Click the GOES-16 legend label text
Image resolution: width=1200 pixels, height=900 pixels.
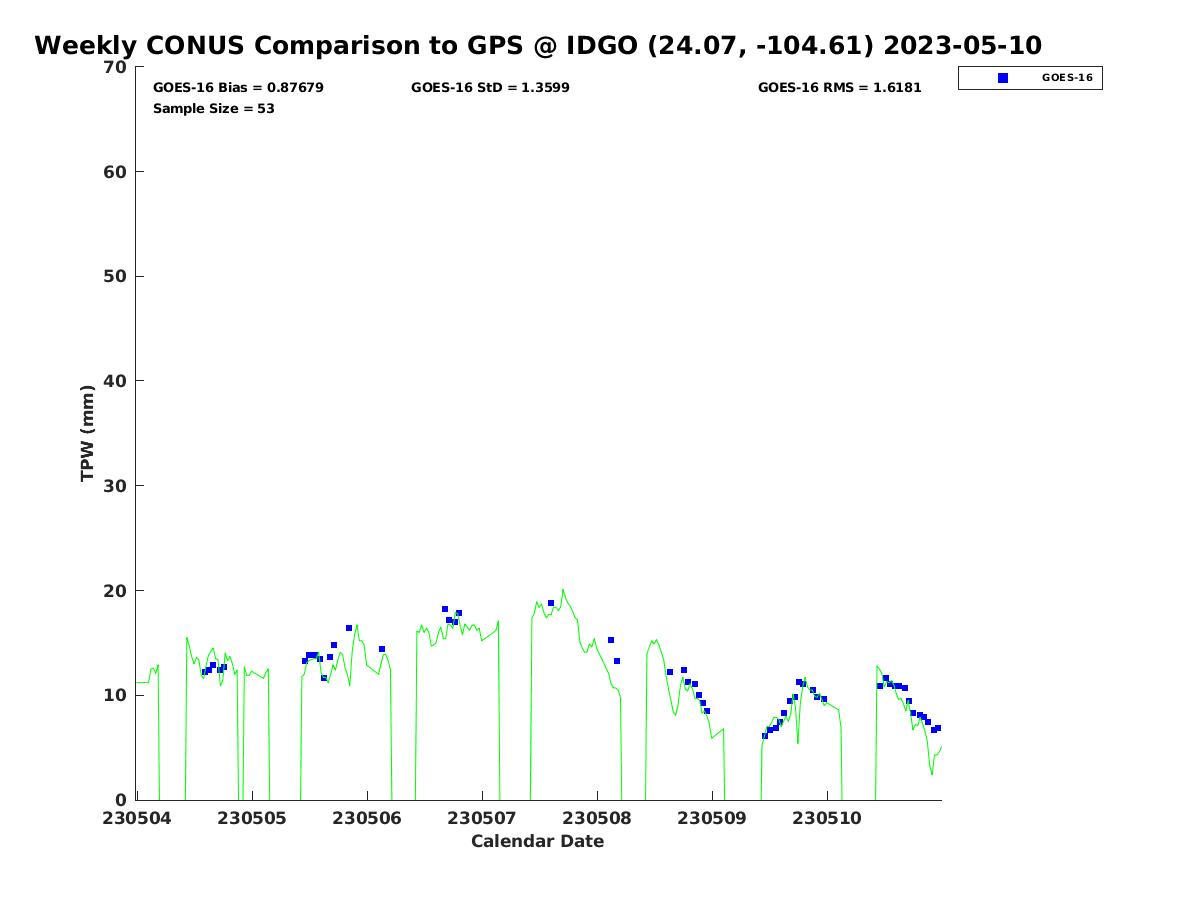click(1067, 78)
